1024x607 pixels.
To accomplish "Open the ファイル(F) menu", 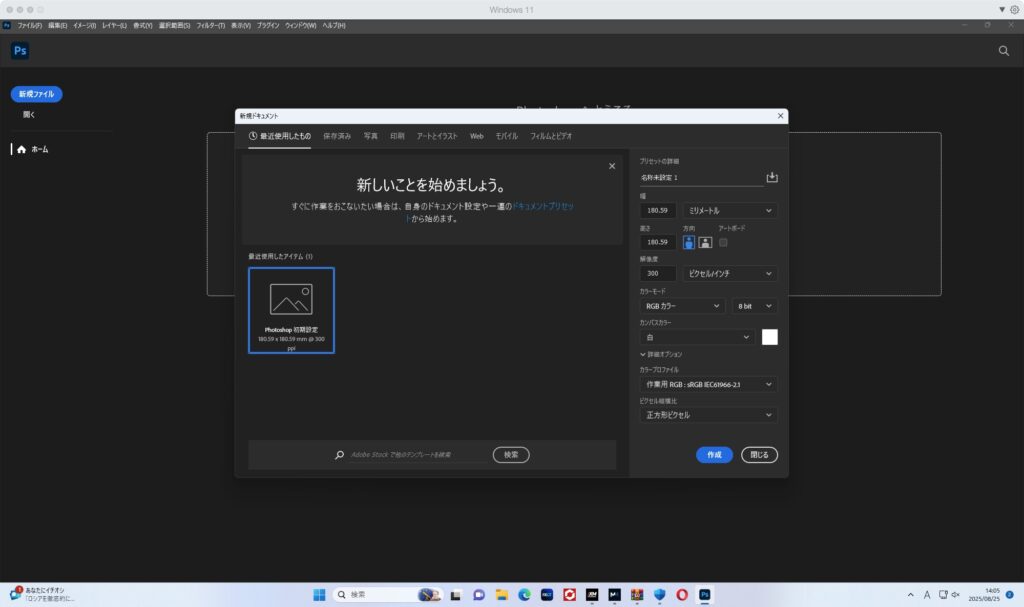I will (x=29, y=25).
